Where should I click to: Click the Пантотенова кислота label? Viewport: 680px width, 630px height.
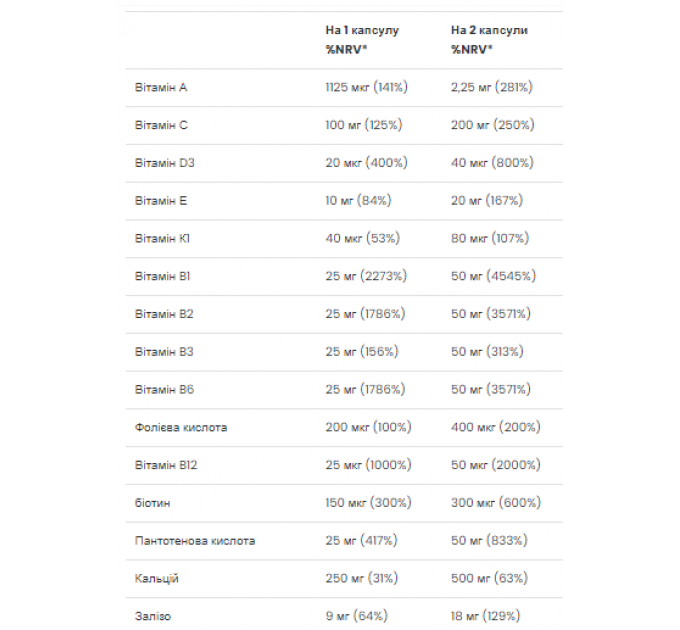click(195, 541)
